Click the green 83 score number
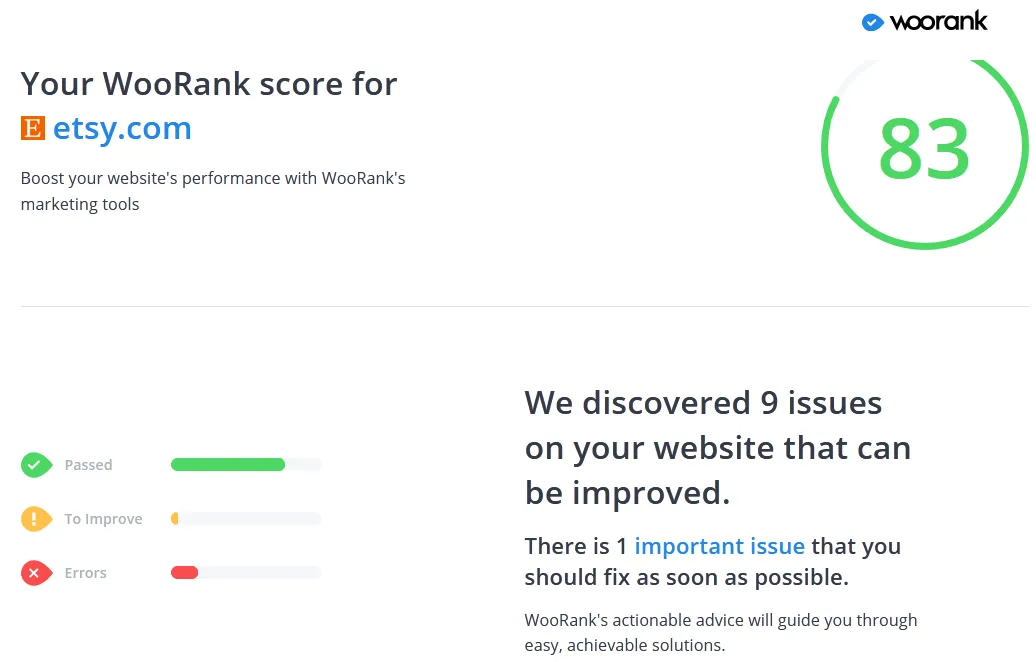Image resolution: width=1036 pixels, height=662 pixels. click(924, 149)
